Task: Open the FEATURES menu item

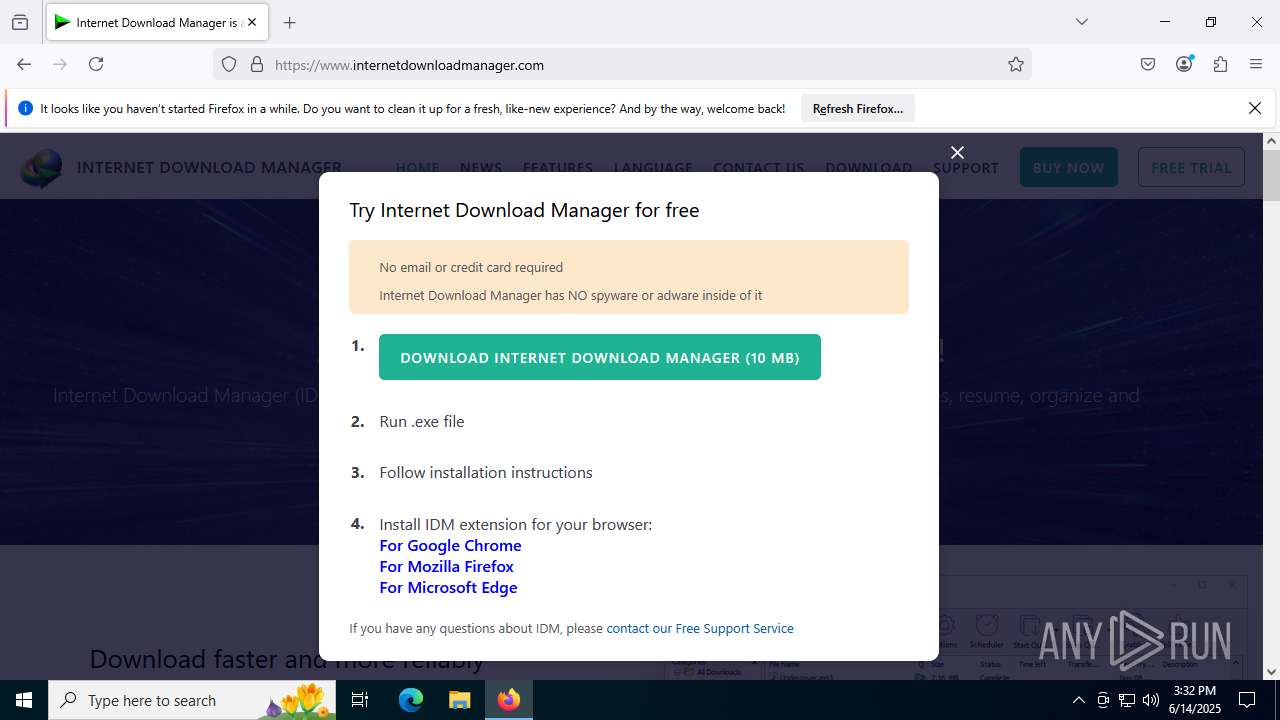Action: (558, 167)
